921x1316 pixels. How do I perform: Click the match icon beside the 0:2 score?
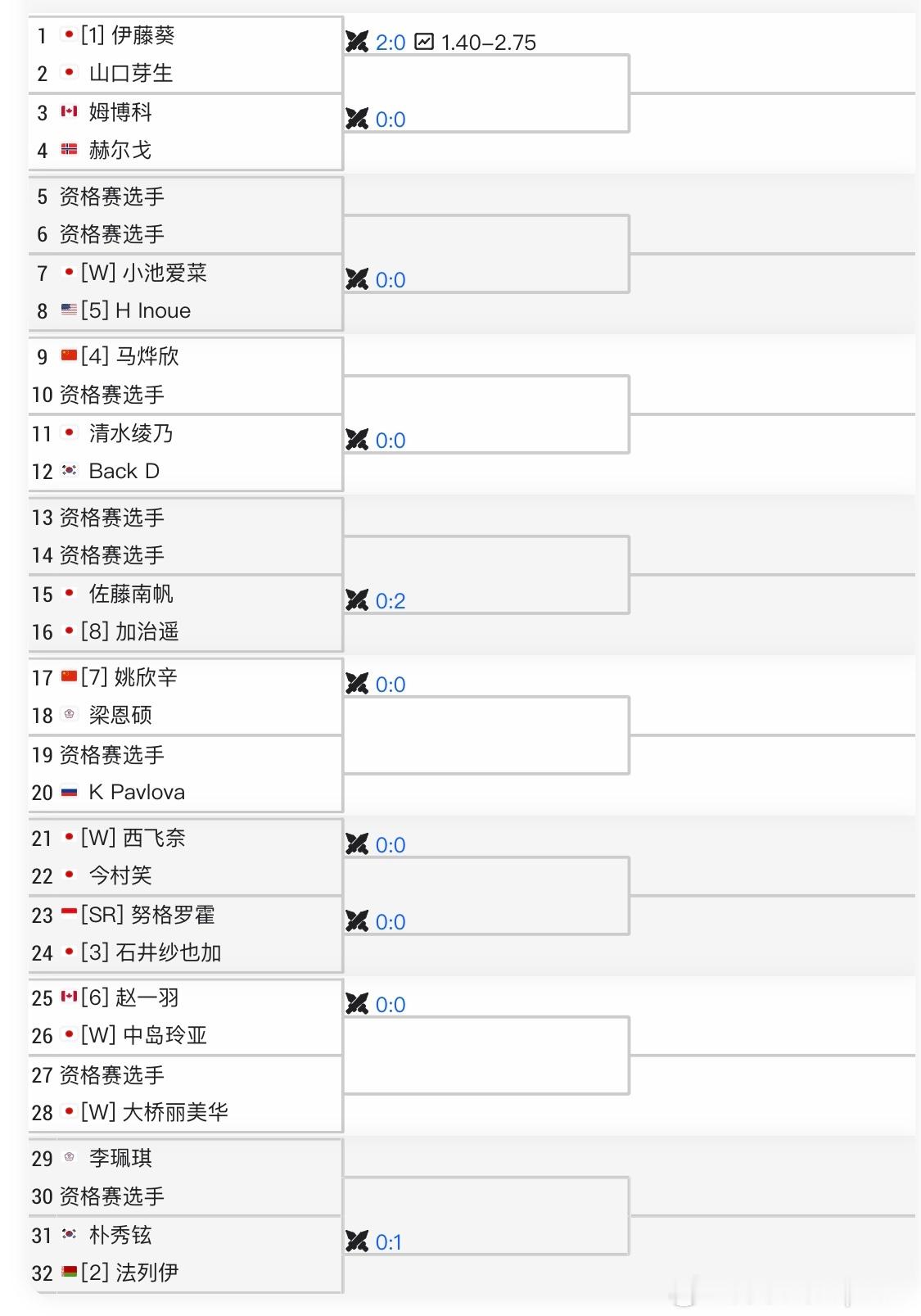pyautogui.click(x=357, y=600)
